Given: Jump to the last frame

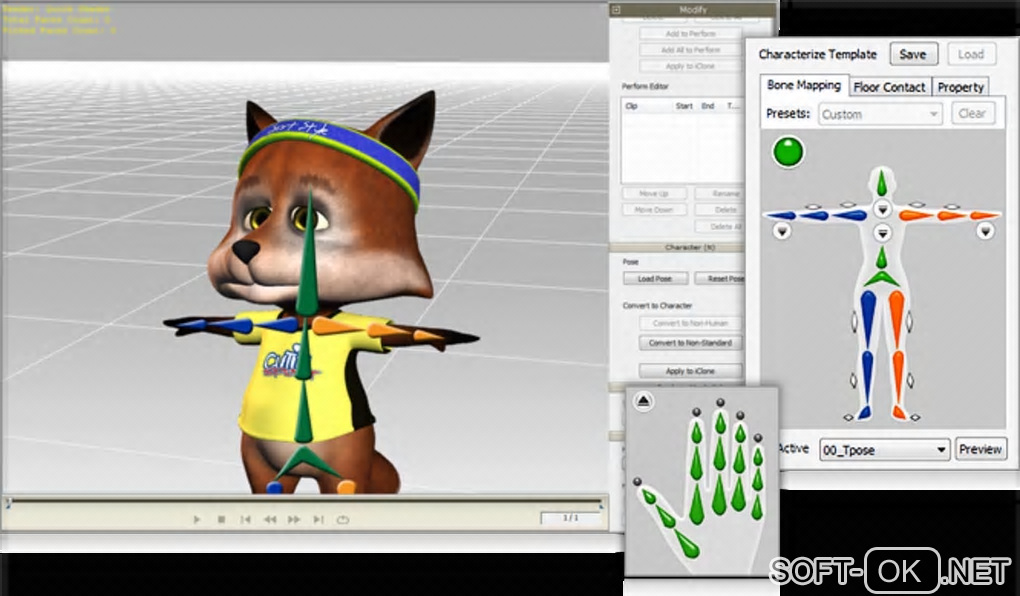Looking at the screenshot, I should tap(318, 519).
